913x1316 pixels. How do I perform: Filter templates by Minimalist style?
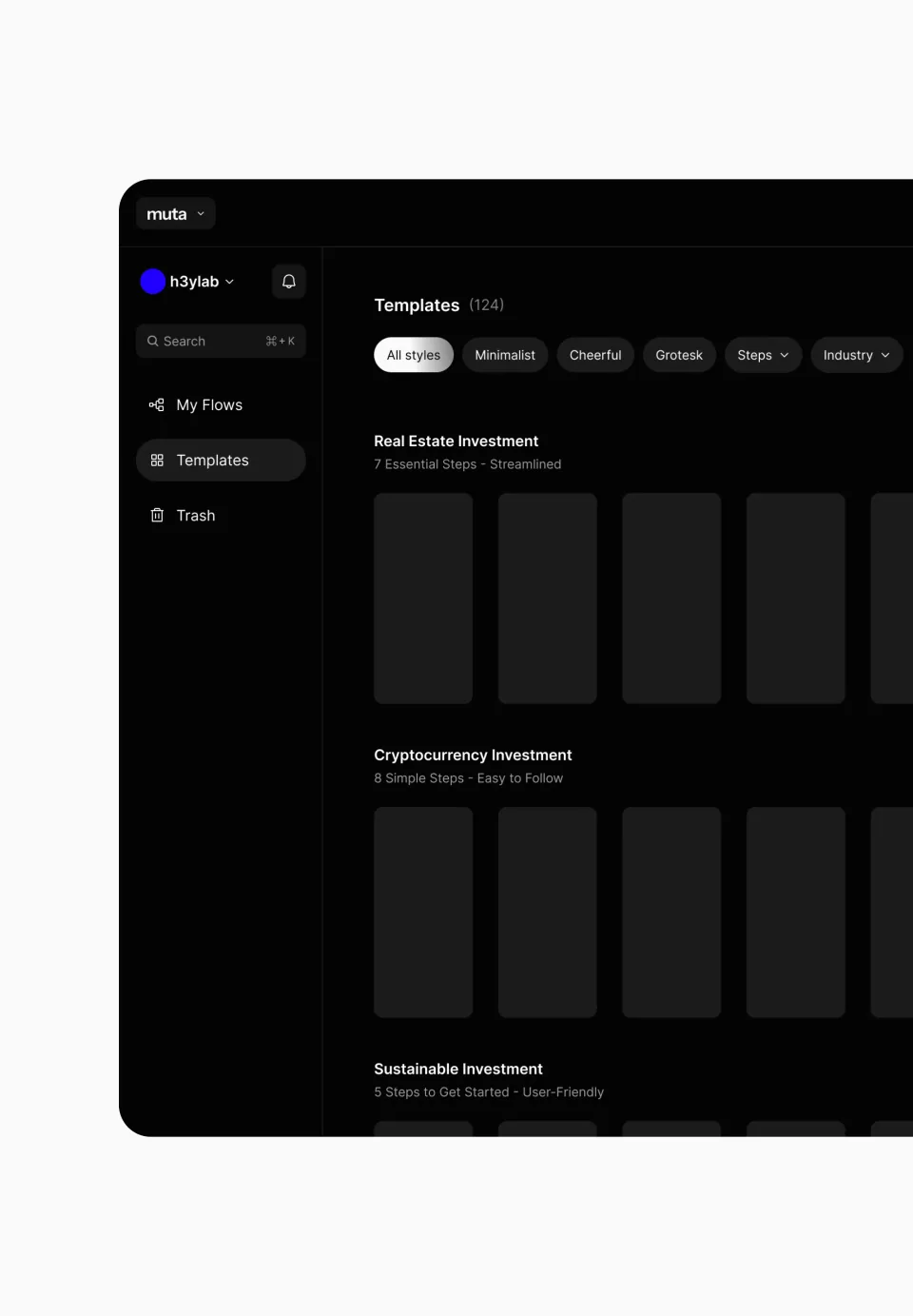[505, 355]
